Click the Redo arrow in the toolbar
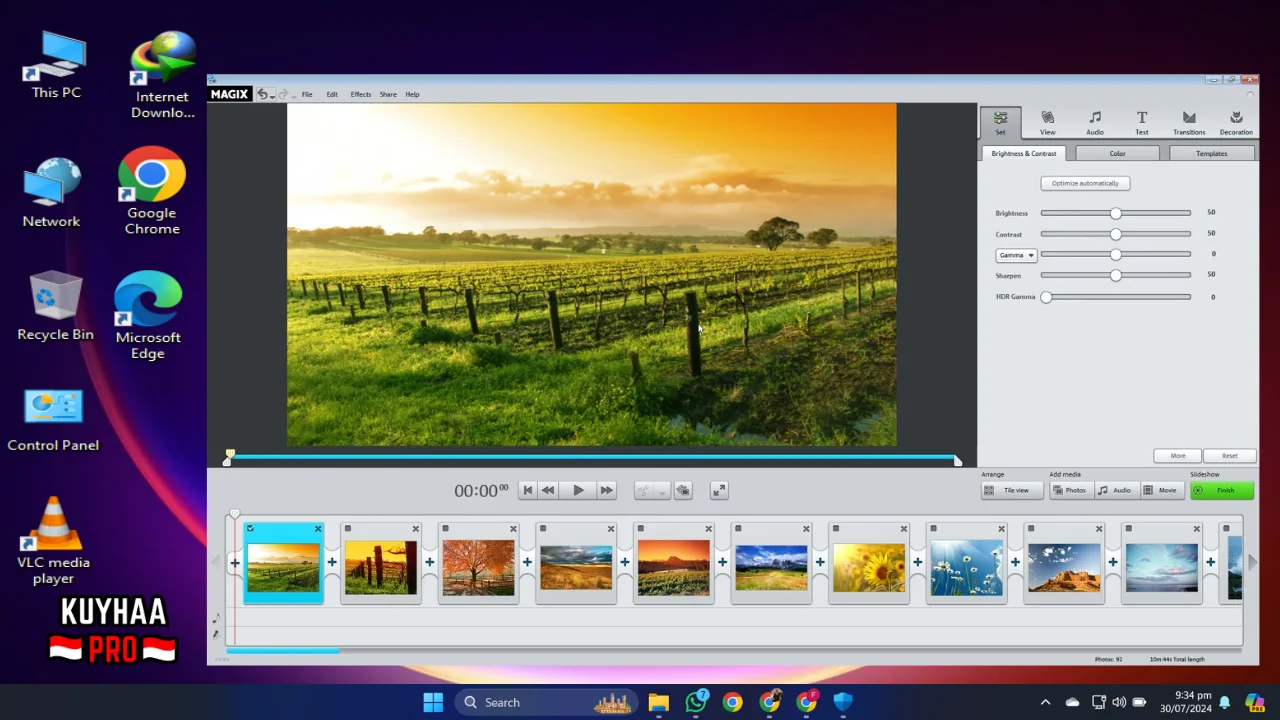The image size is (1280, 720). (x=283, y=94)
